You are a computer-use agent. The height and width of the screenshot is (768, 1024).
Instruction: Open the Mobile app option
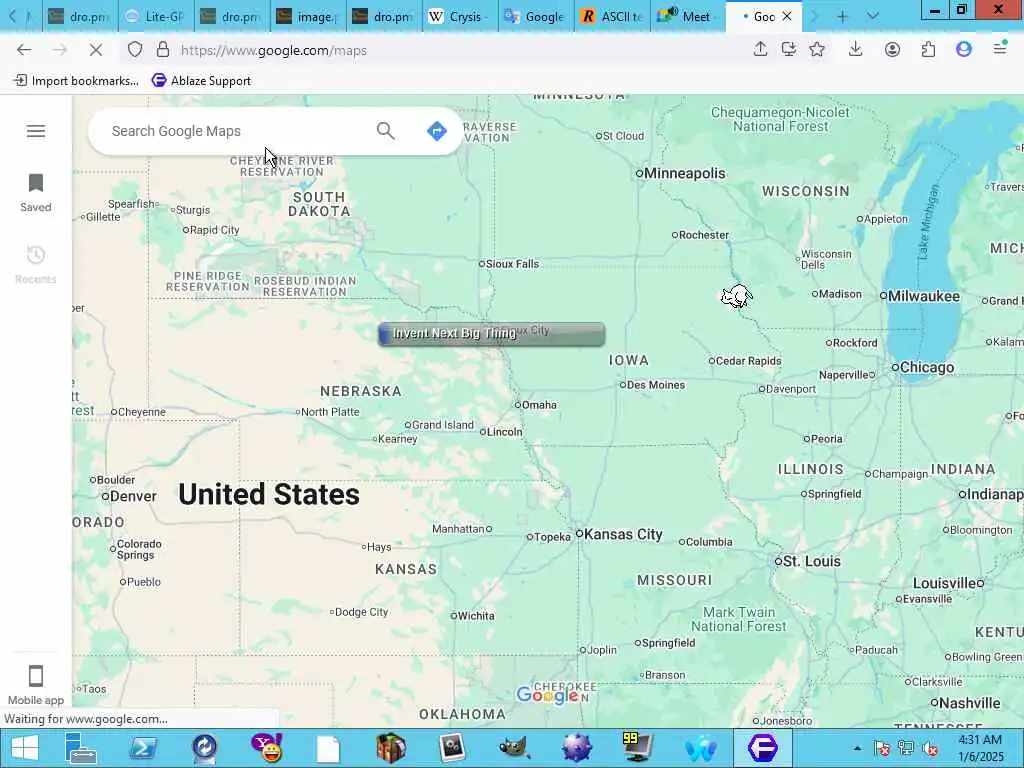click(36, 685)
